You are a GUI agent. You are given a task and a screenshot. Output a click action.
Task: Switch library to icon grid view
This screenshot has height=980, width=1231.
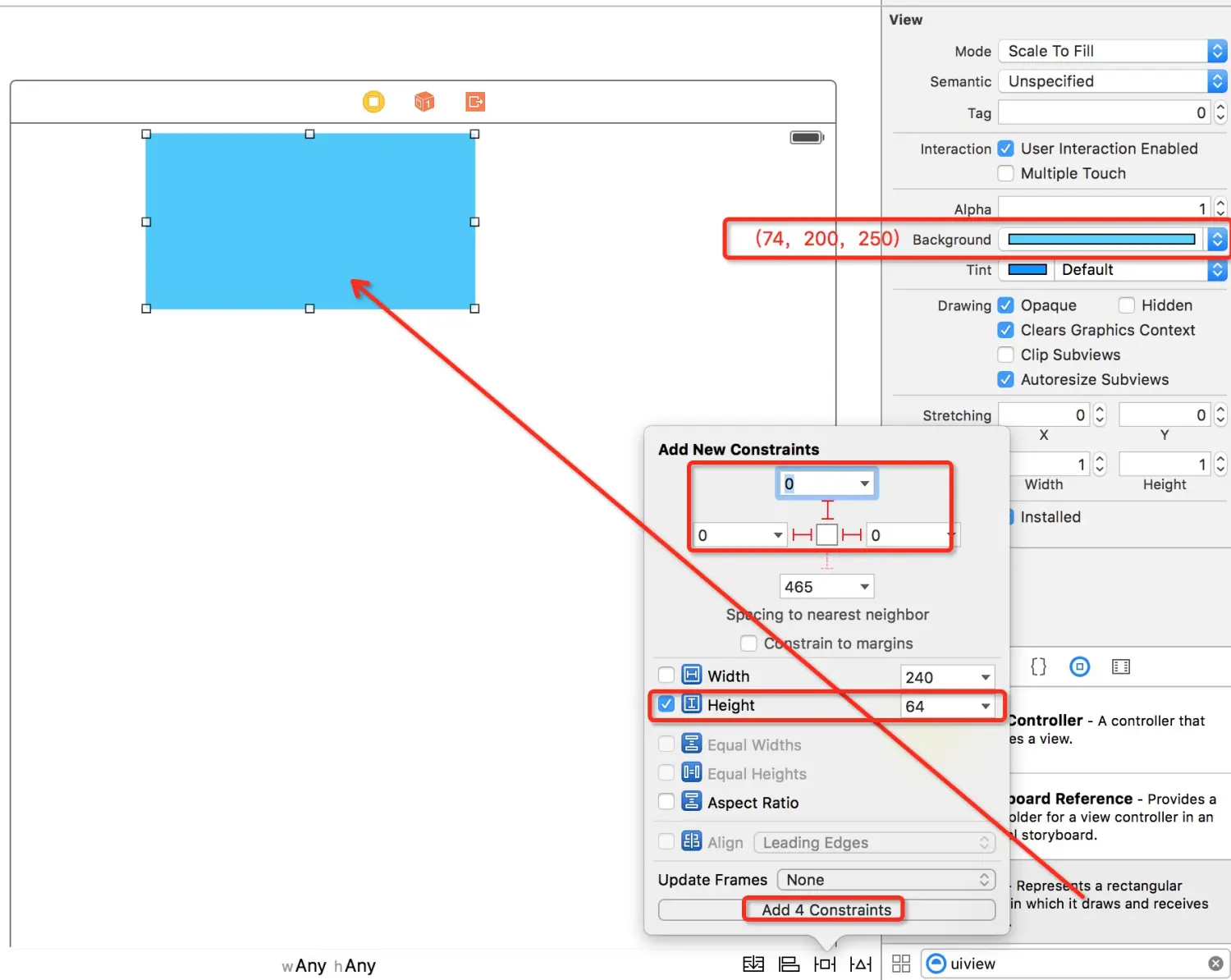point(901,964)
